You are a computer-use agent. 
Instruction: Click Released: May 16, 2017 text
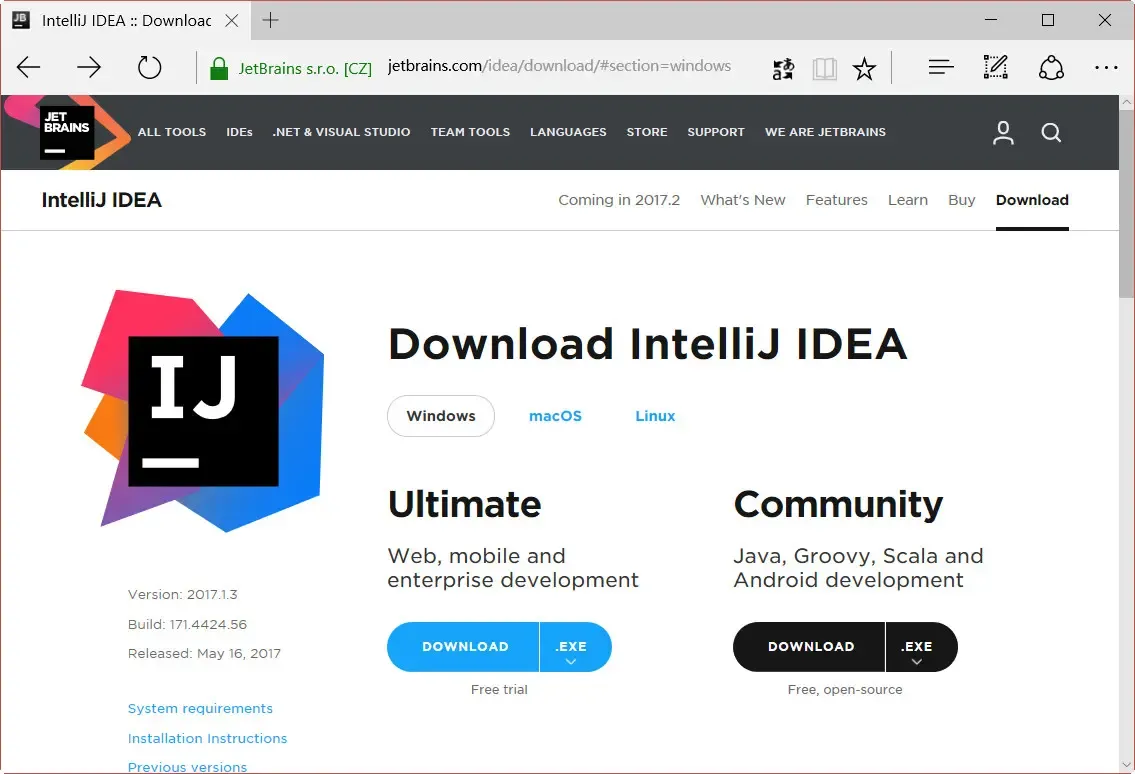pos(204,653)
